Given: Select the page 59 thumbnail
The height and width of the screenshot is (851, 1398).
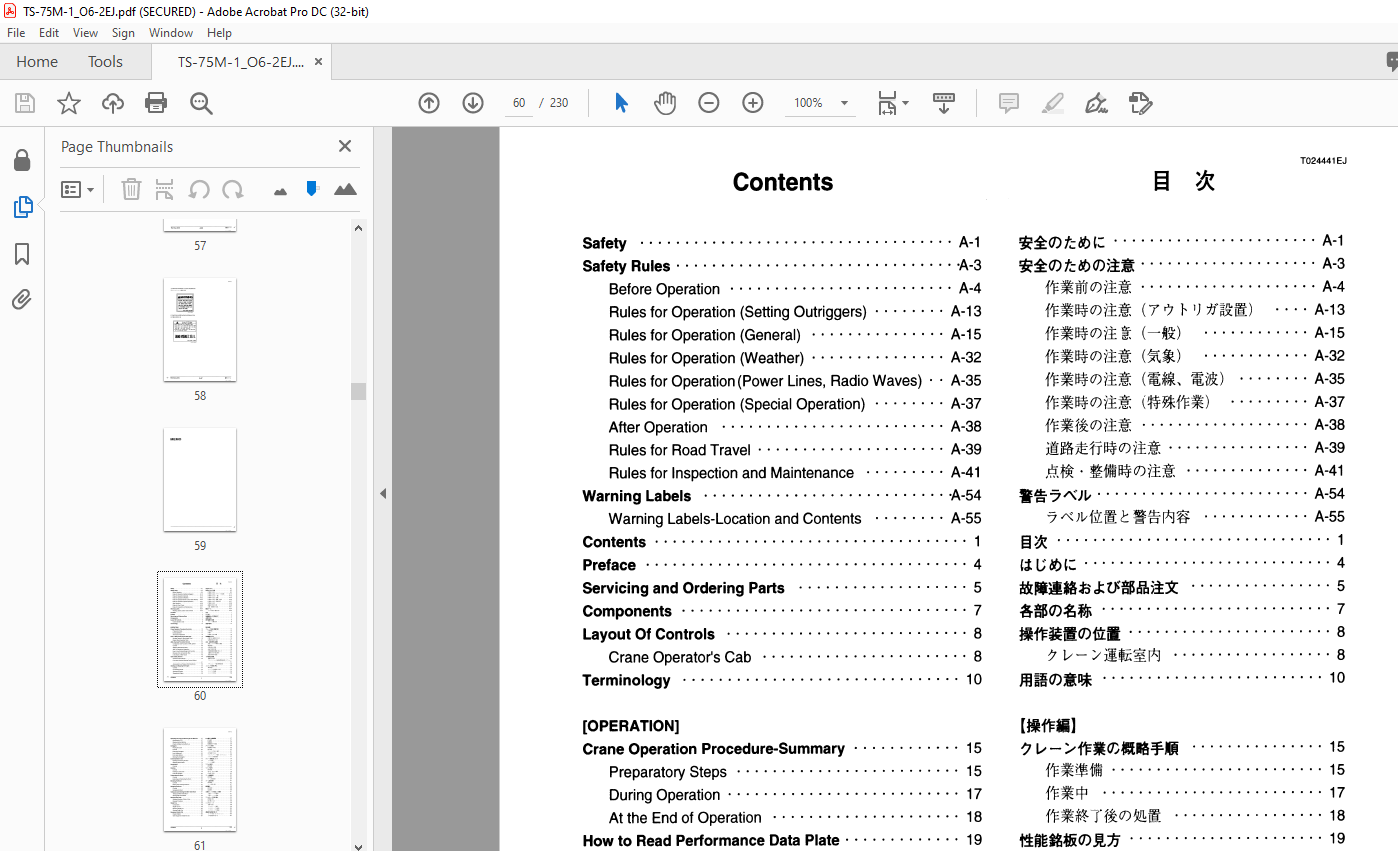Looking at the screenshot, I should 200,480.
